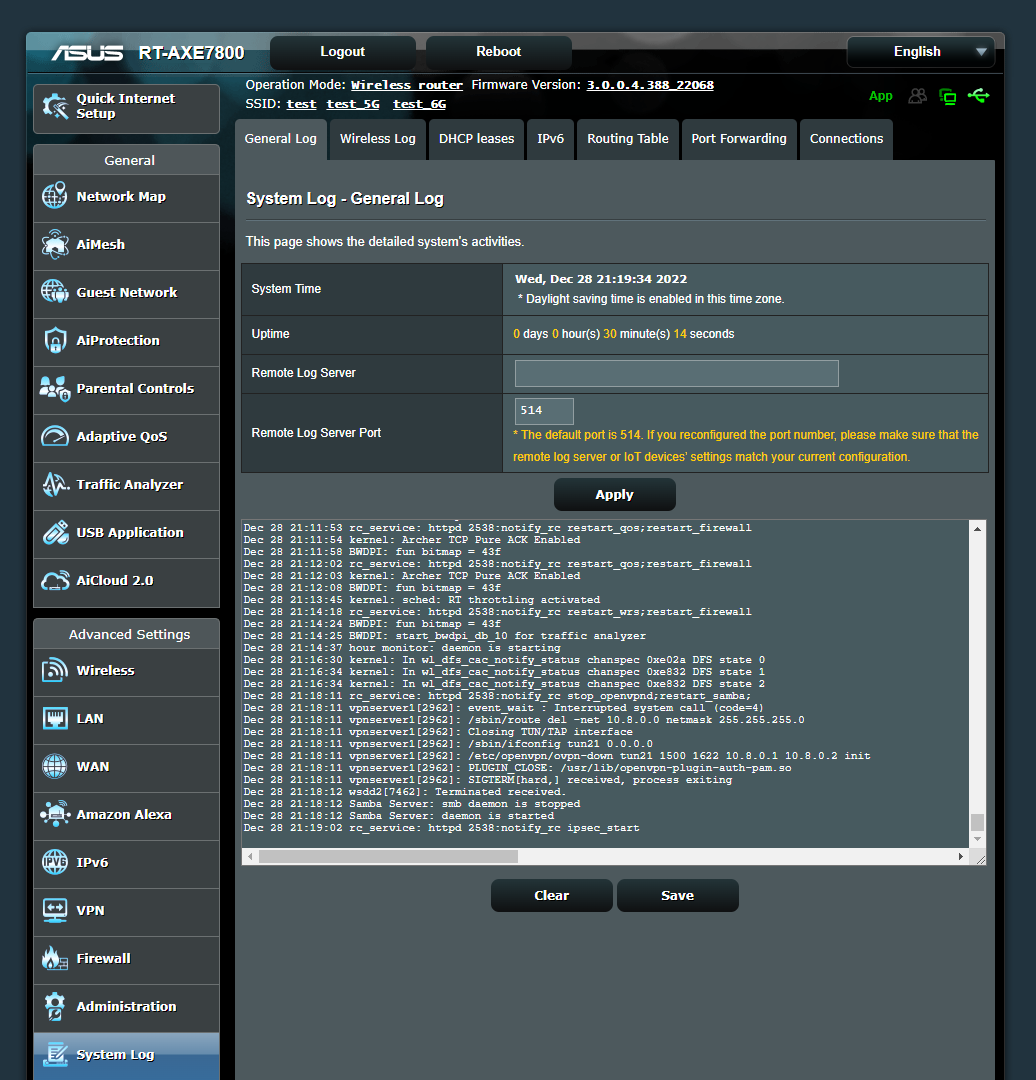This screenshot has height=1080, width=1036.
Task: Click the AiCloud 2.0 cloud icon
Action: click(x=55, y=581)
